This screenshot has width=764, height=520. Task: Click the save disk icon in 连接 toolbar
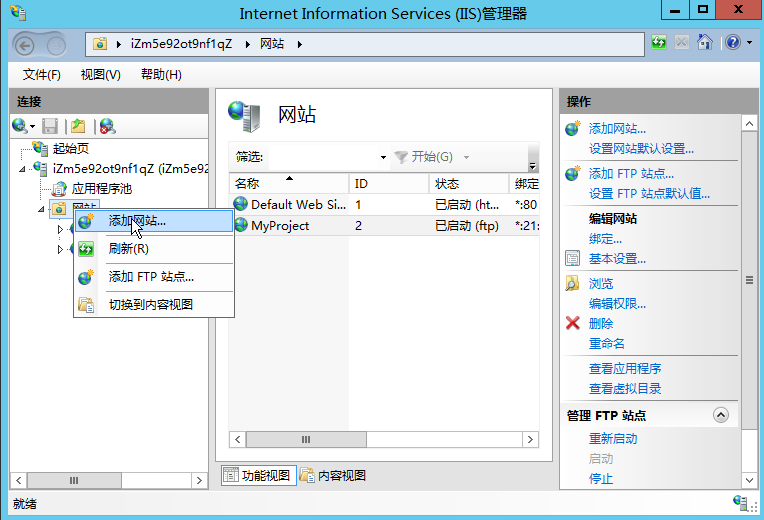click(50, 126)
